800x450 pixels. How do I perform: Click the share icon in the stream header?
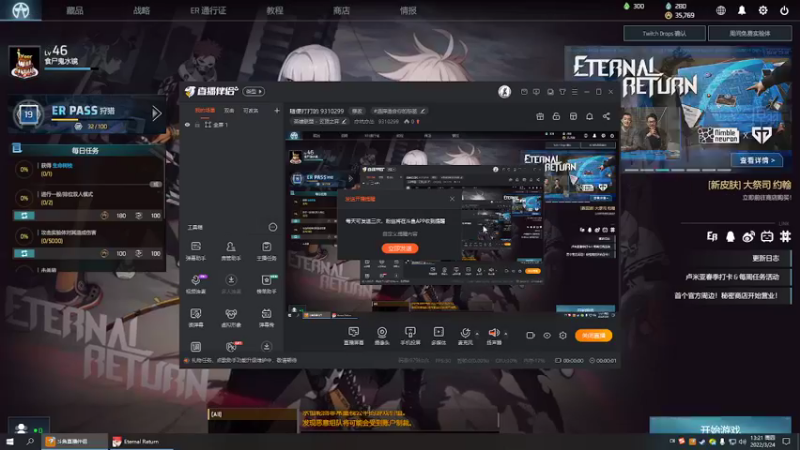pyautogui.click(x=606, y=116)
